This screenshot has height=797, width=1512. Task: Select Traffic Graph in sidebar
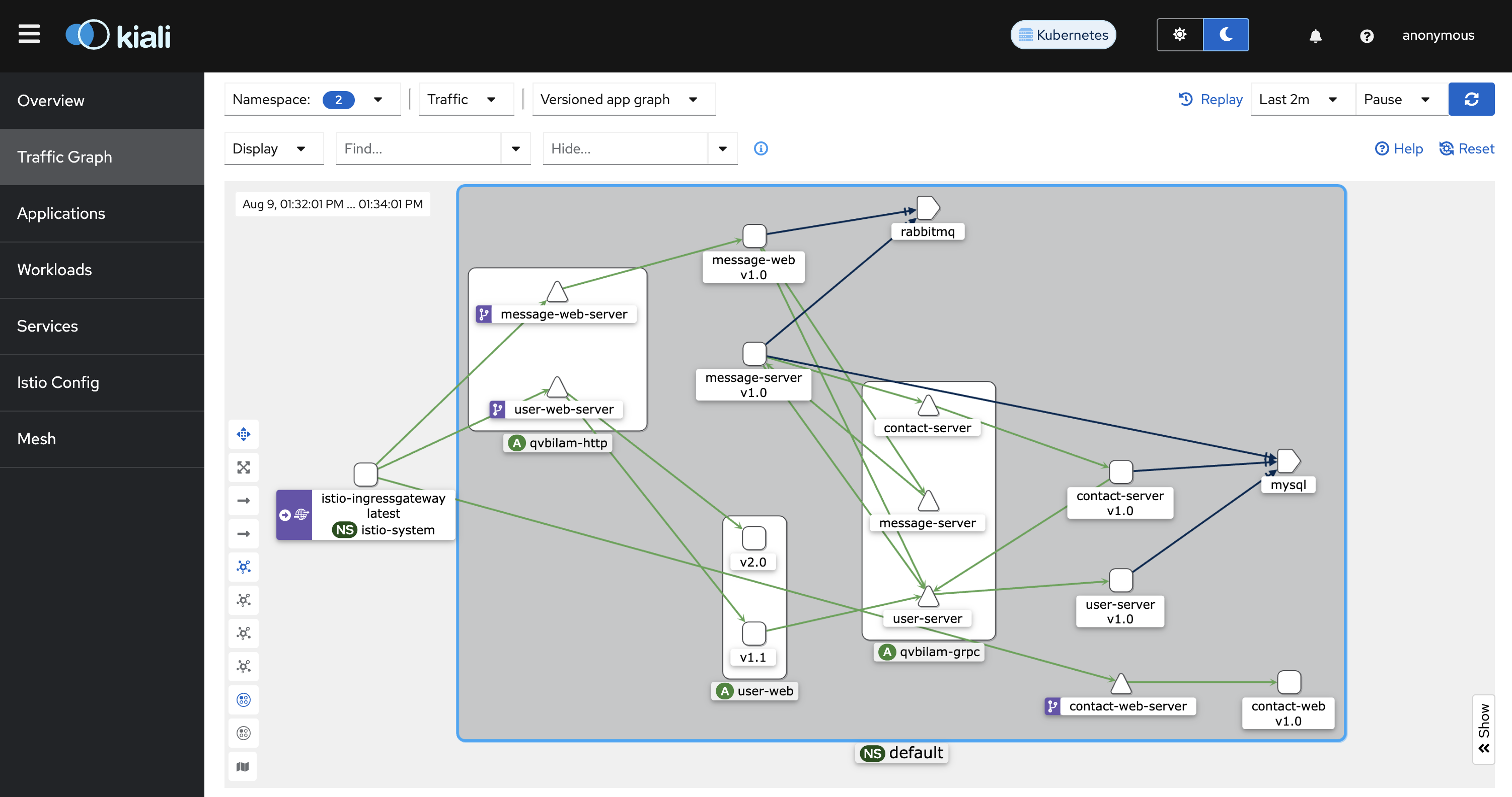[102, 156]
